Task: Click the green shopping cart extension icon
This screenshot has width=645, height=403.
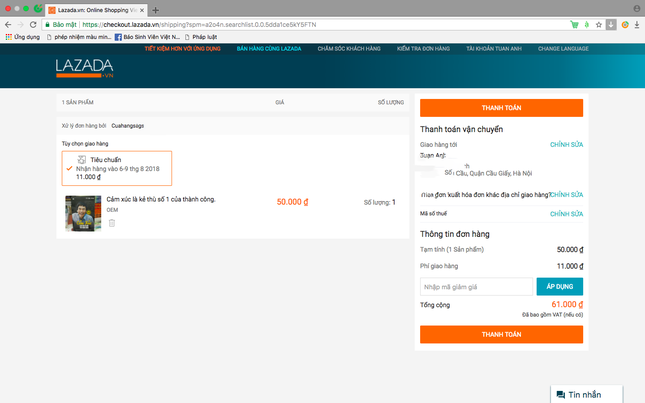Action: click(574, 25)
